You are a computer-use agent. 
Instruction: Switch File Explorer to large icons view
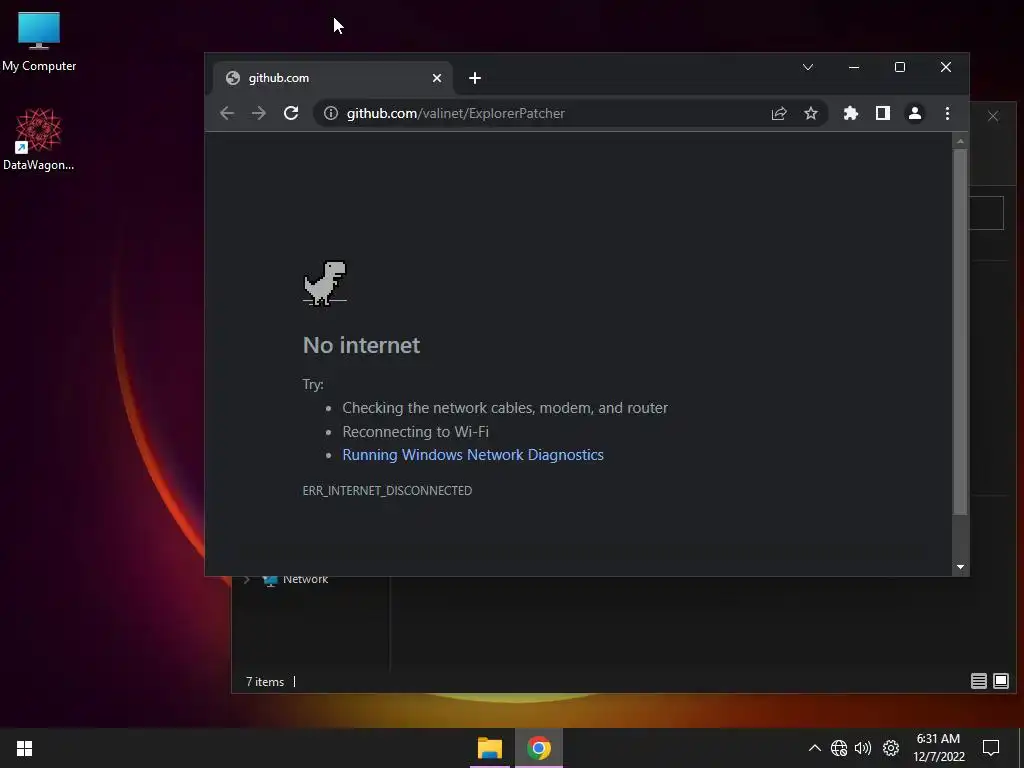pos(1000,681)
